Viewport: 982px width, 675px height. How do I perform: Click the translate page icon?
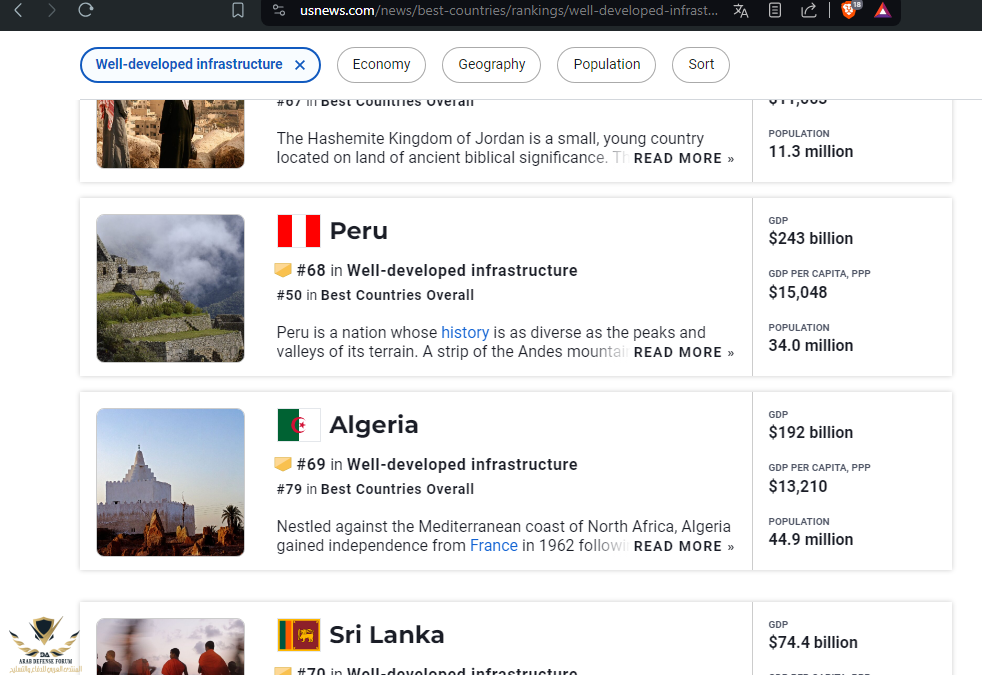point(741,10)
